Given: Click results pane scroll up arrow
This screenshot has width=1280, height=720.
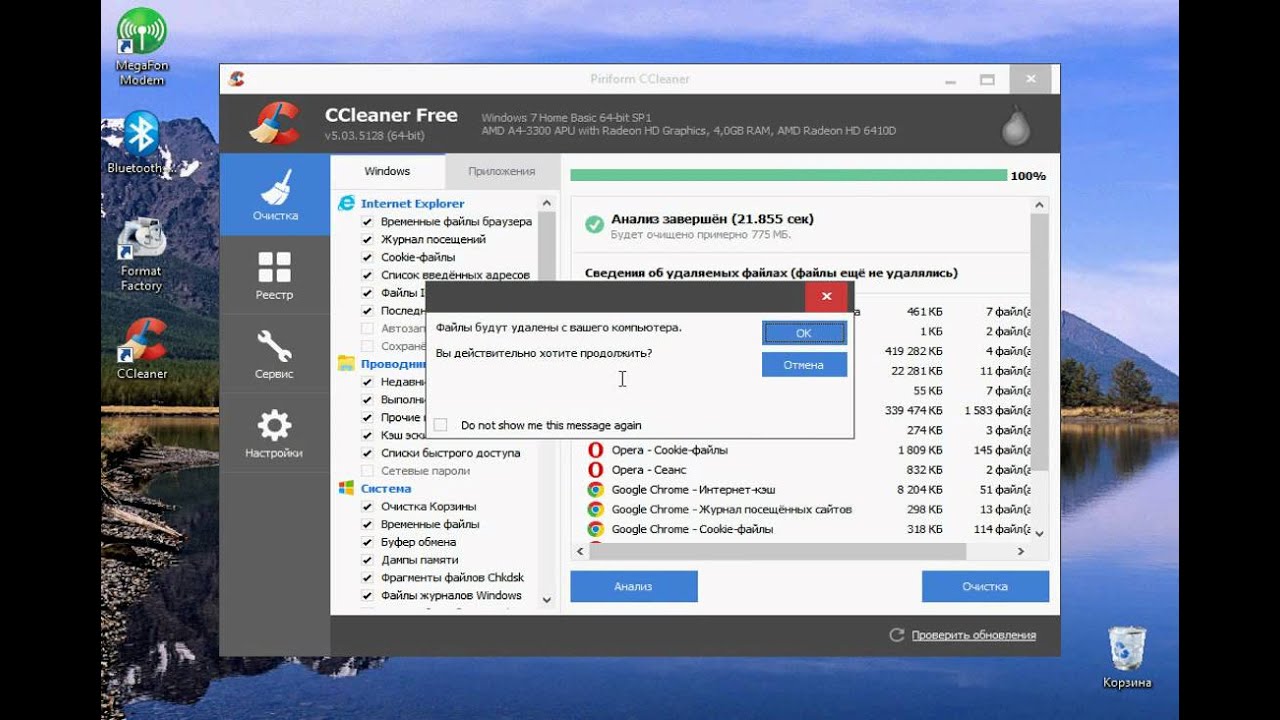Looking at the screenshot, I should [1040, 206].
